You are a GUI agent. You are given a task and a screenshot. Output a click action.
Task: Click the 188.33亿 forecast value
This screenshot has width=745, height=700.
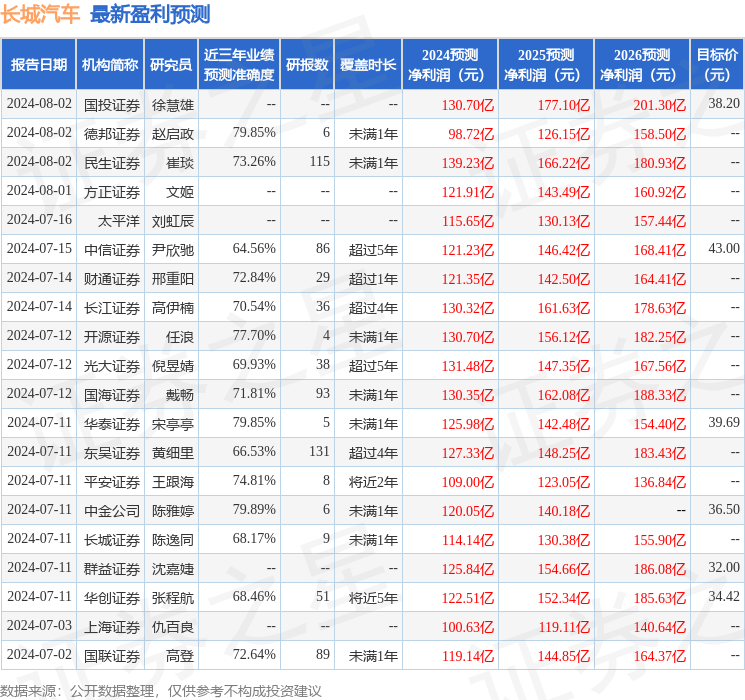point(659,395)
